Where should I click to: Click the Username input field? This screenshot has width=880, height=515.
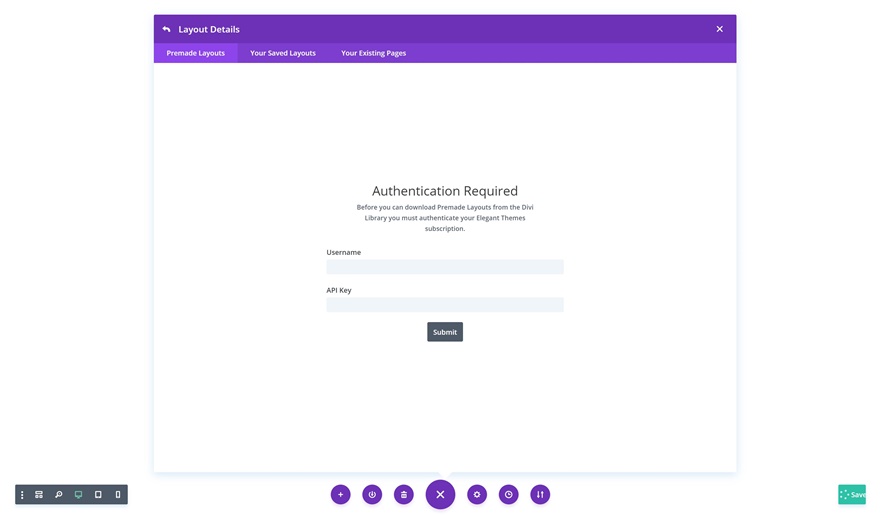[445, 267]
